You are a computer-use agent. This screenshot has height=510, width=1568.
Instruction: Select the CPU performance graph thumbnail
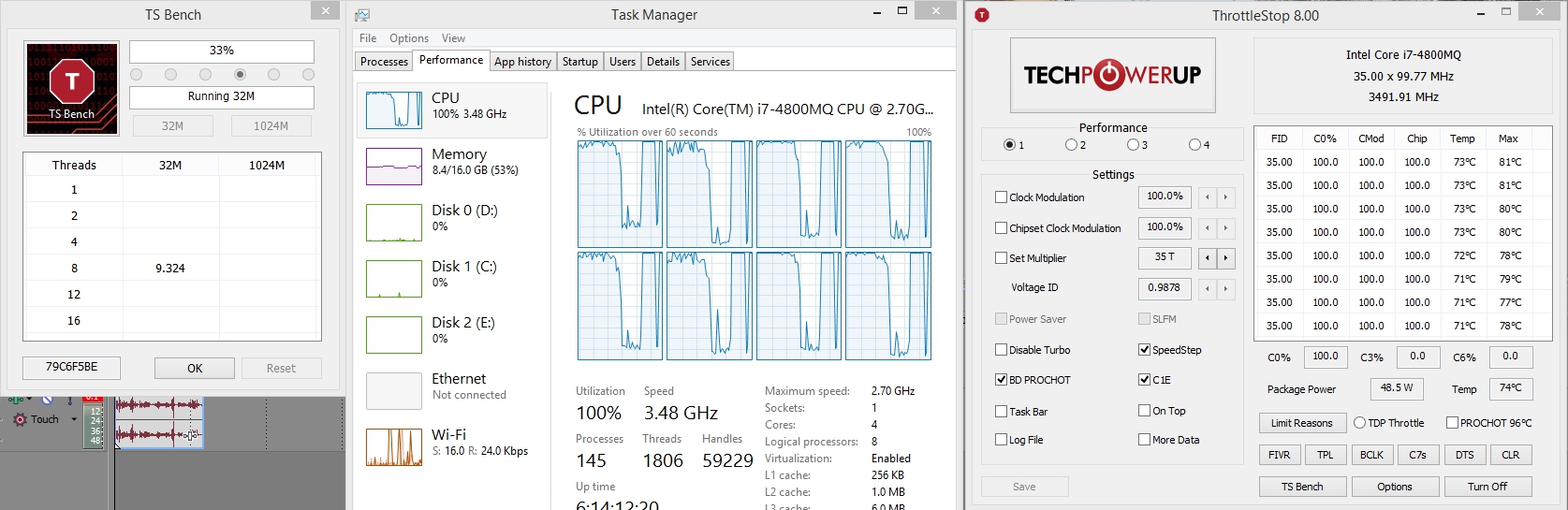click(x=394, y=110)
